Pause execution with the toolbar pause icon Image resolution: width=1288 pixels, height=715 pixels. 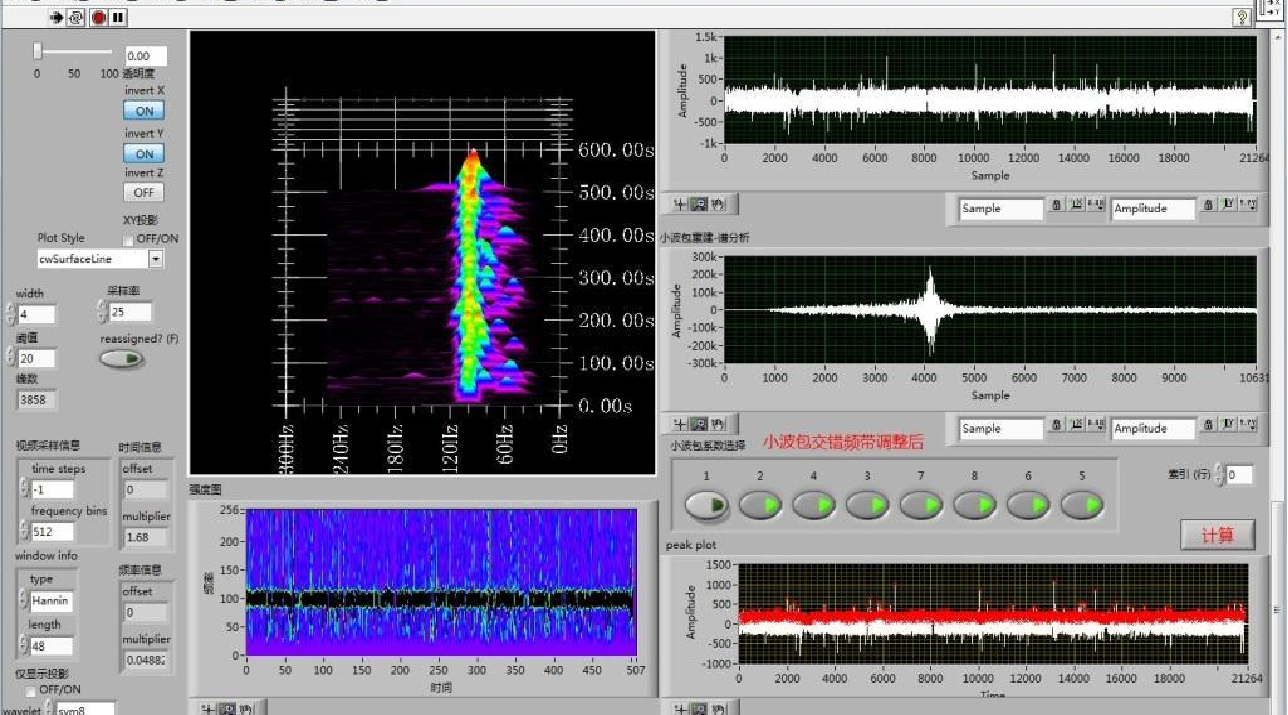tap(118, 17)
